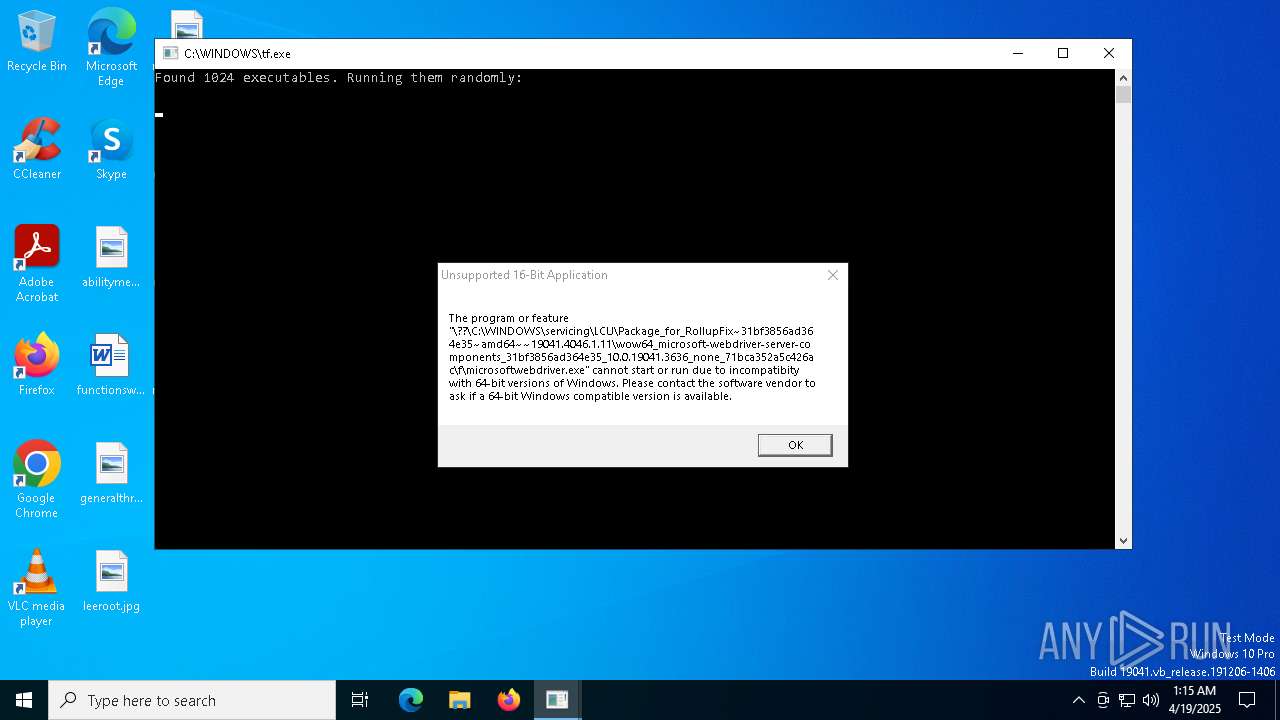Launch the VLC media player shortcut
Screen dimensions: 1280x720
[x=37, y=588]
